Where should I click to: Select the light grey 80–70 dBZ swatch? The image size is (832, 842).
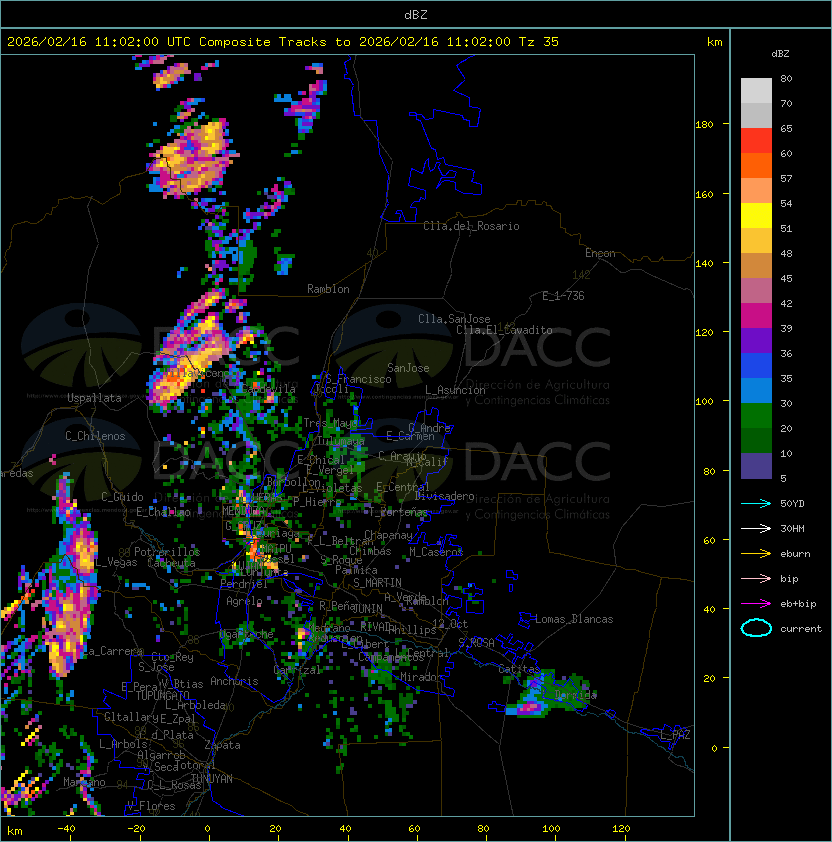756,91
